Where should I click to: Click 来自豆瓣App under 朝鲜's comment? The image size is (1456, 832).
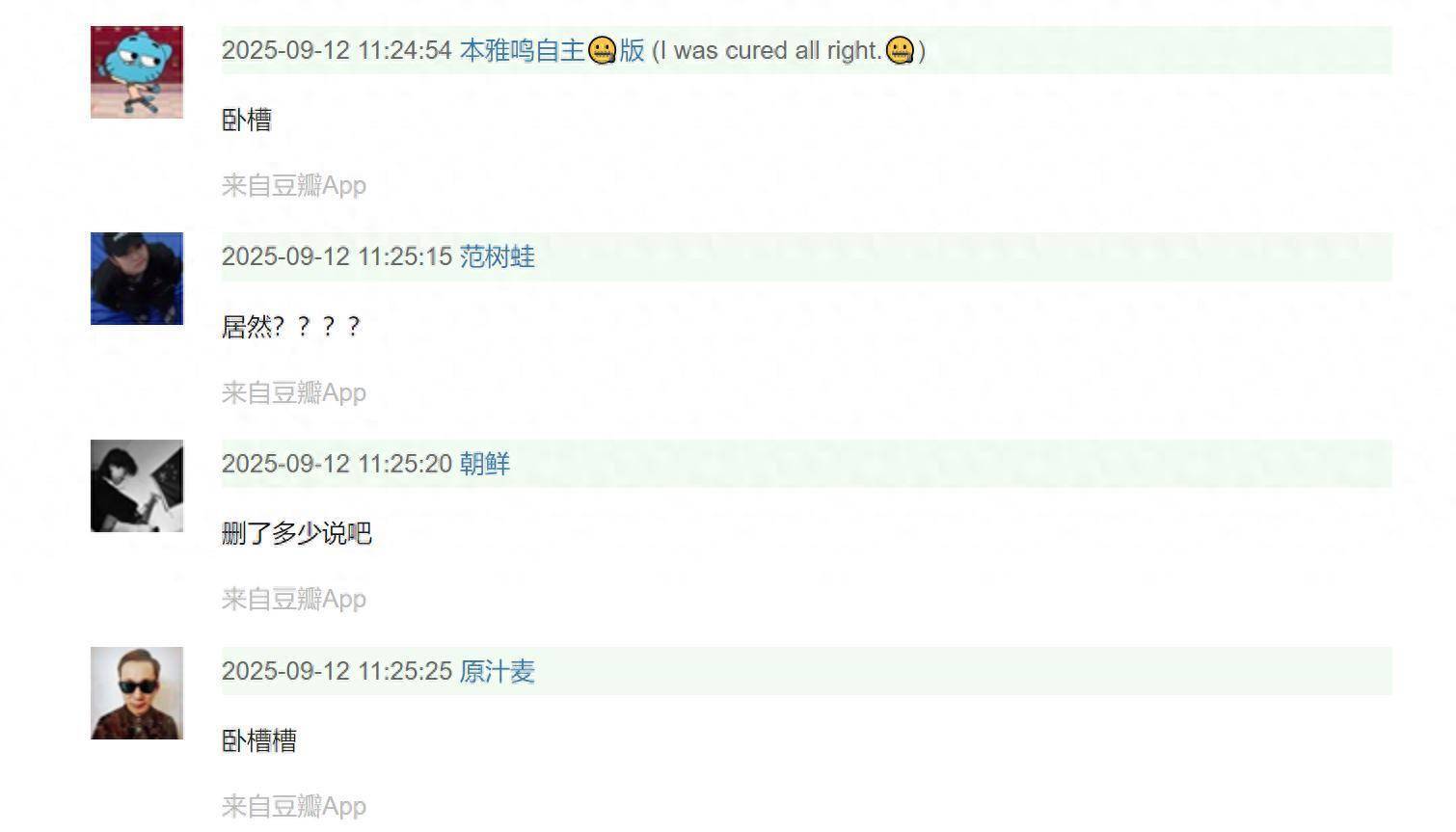294,599
